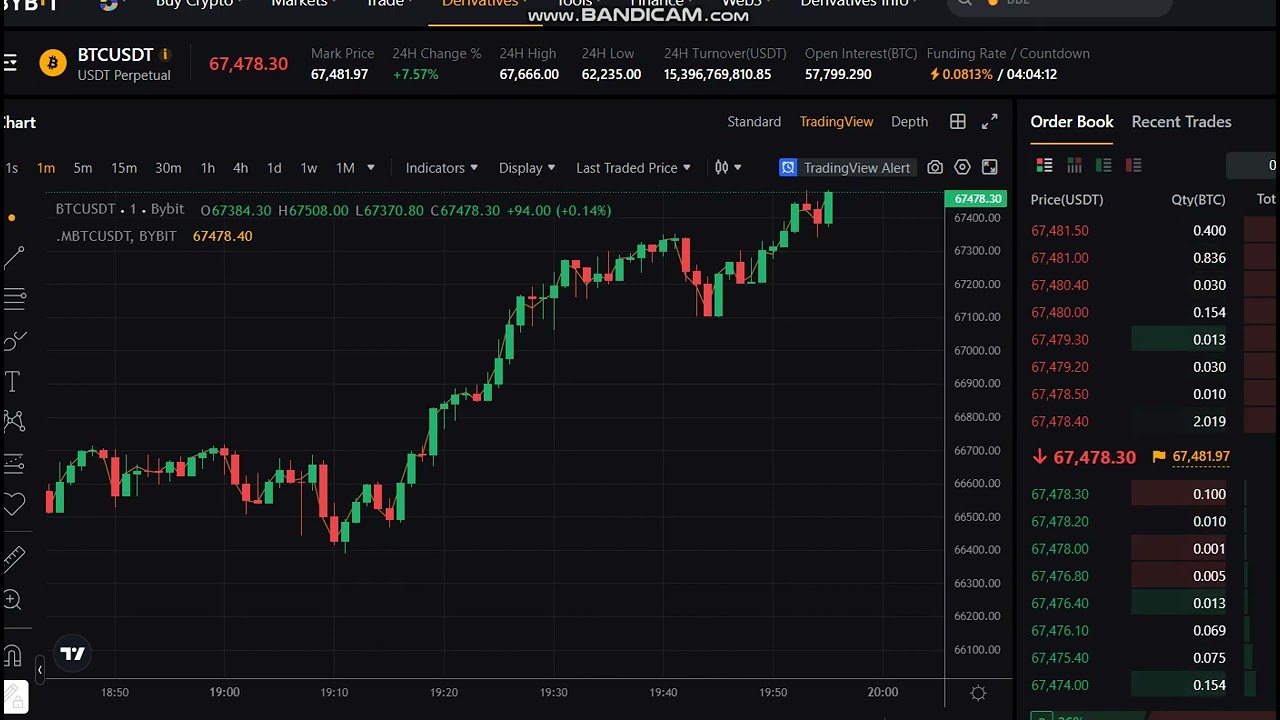Expand chart panel with arrows icon

[990, 121]
